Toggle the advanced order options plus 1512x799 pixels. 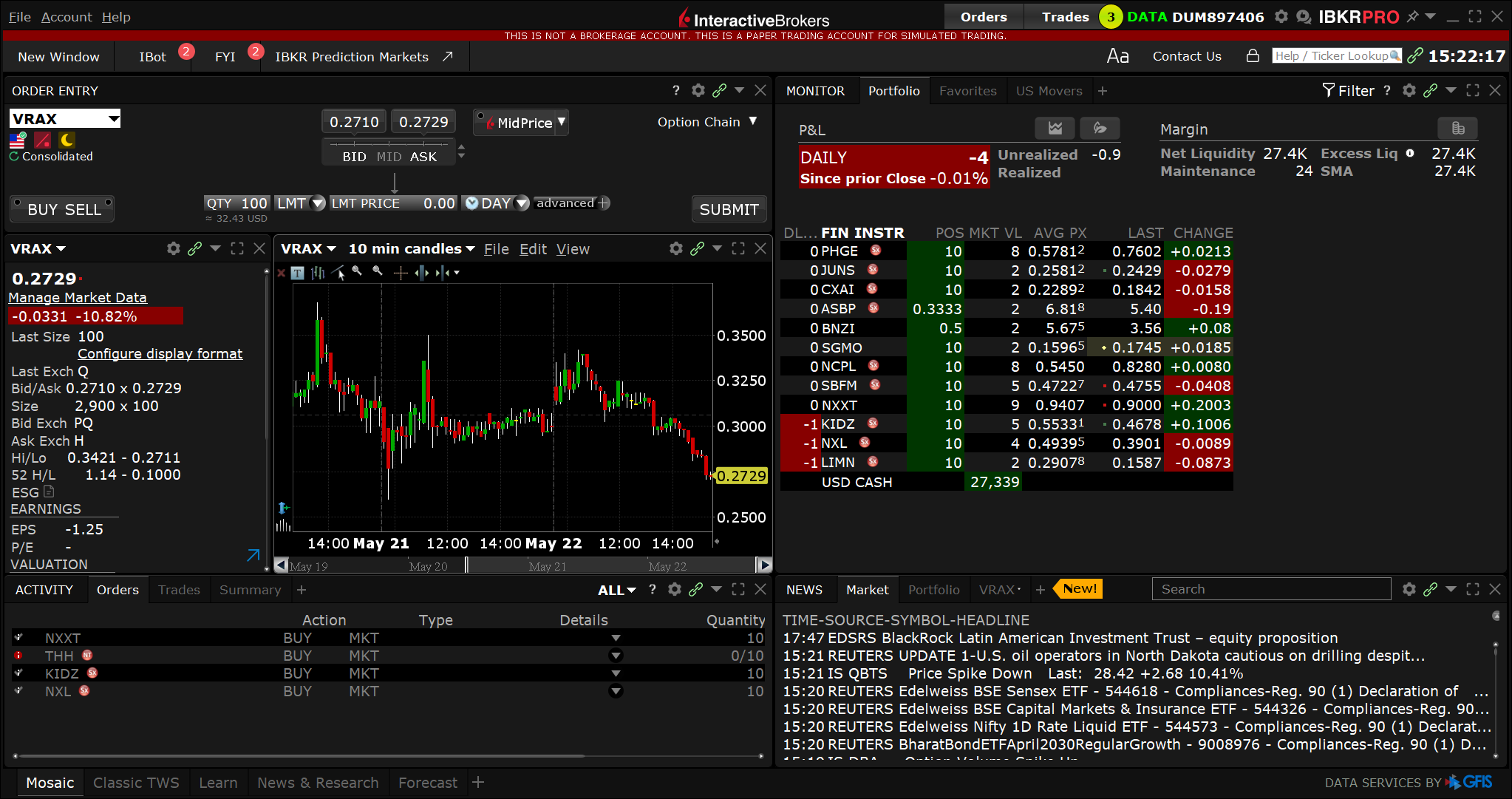point(603,203)
